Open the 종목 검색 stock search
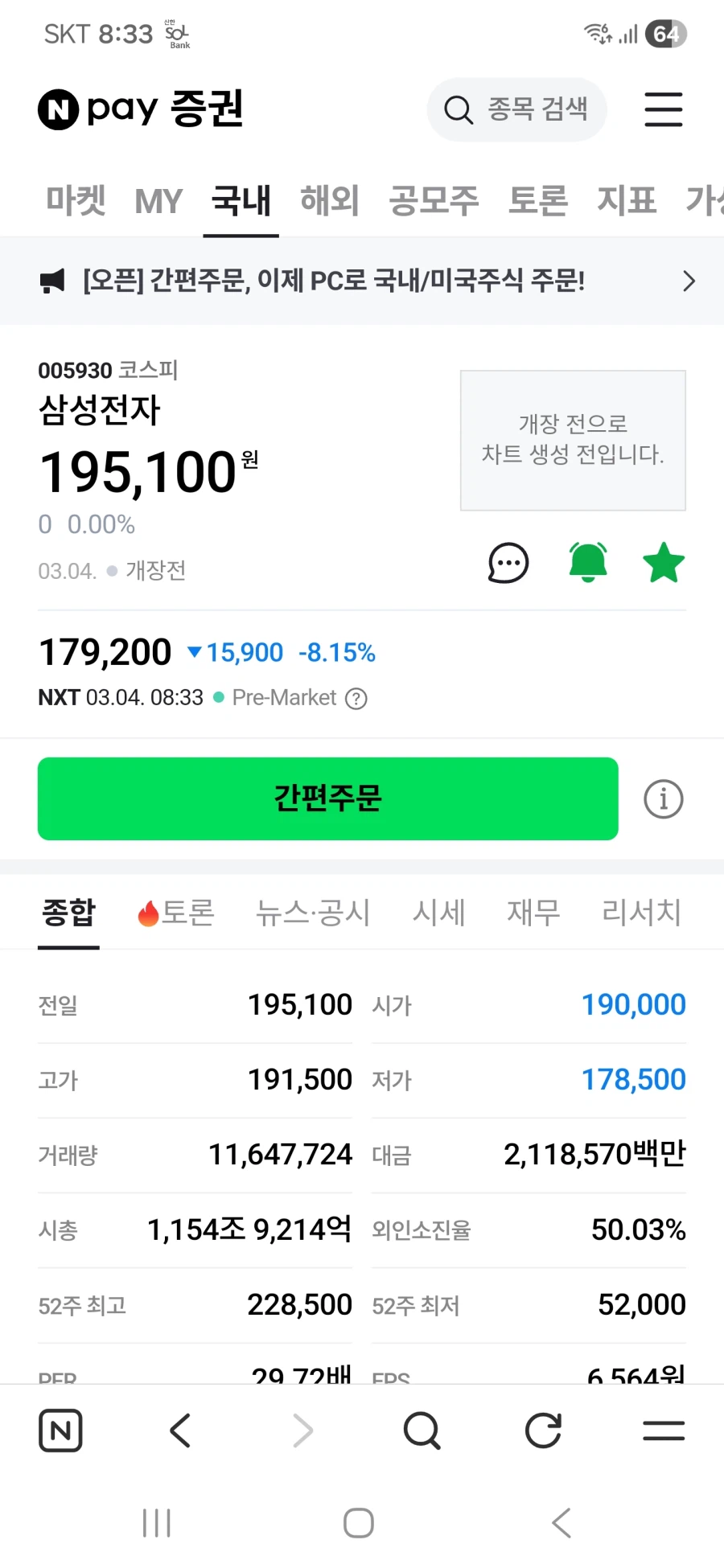The height and width of the screenshot is (1568, 724). tap(516, 110)
